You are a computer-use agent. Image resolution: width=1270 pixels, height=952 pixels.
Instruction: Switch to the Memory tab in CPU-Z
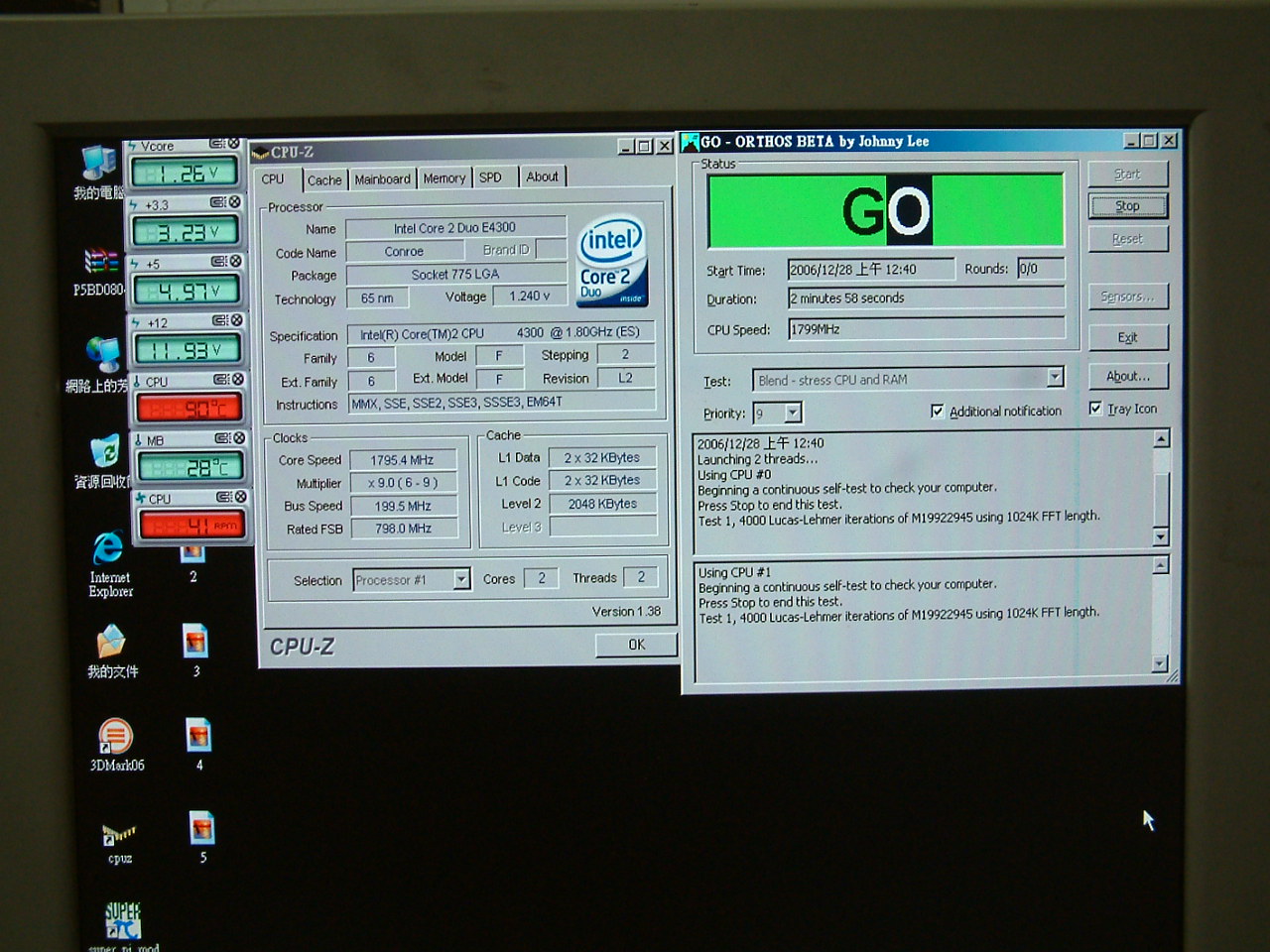point(444,178)
